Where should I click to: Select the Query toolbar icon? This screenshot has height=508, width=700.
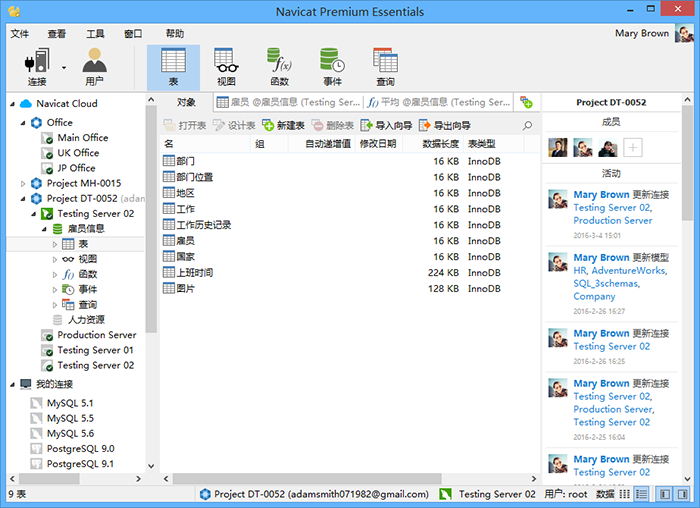385,67
